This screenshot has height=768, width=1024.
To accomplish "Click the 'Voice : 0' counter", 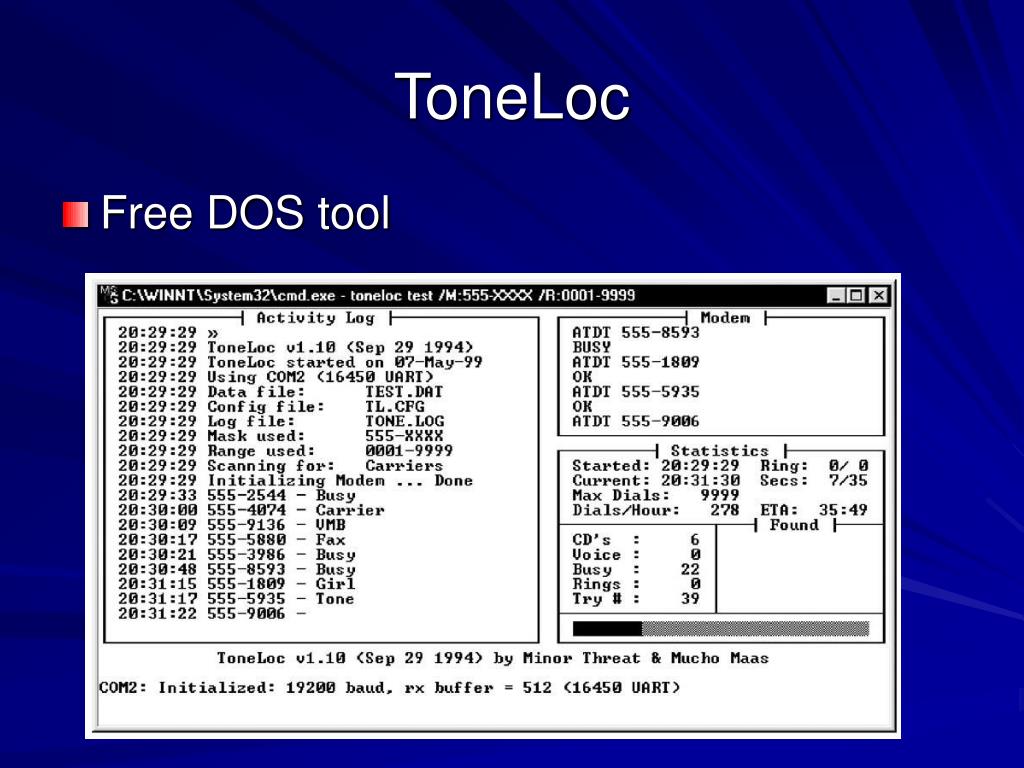I will [x=636, y=555].
